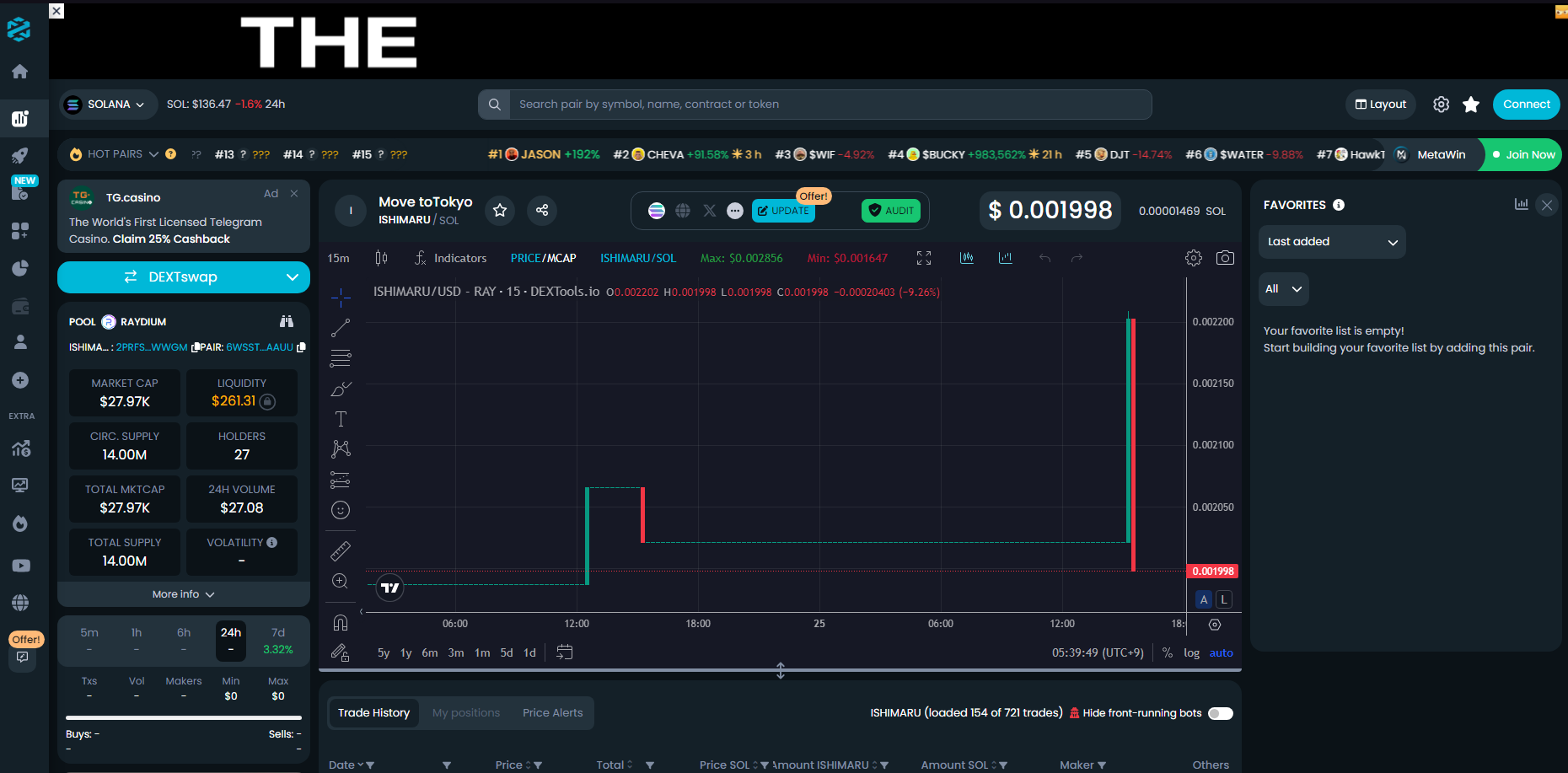Screen dimensions: 1568x773
Task: Click the Connect wallet button
Action: coord(1527,105)
